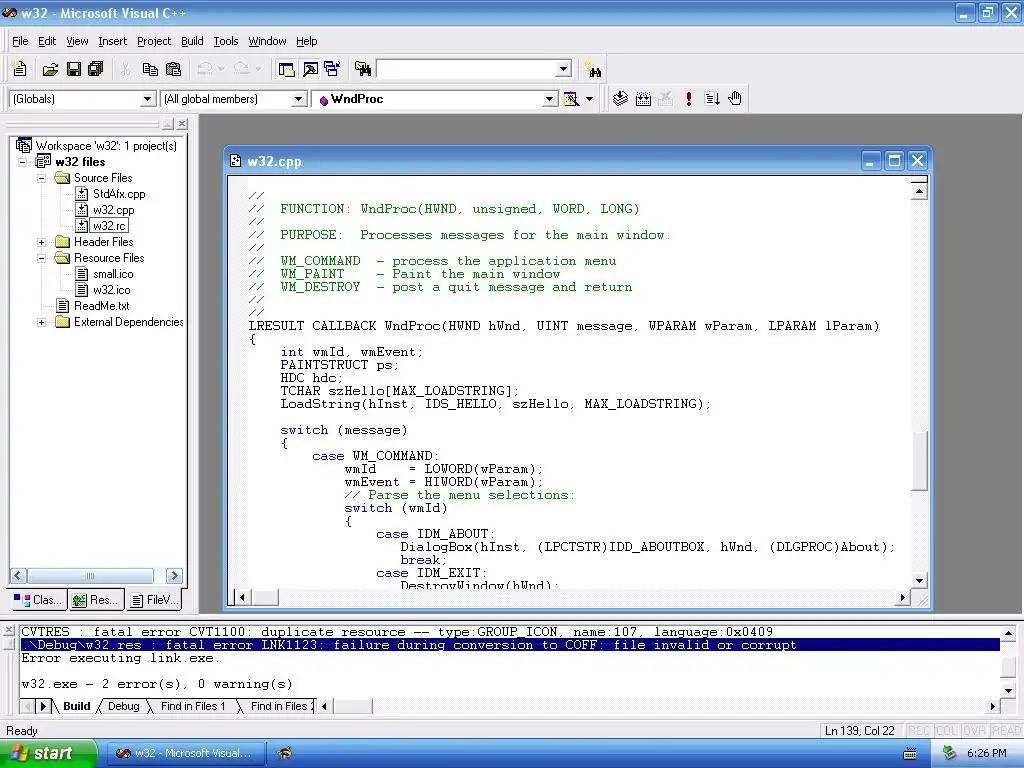The height and width of the screenshot is (768, 1024).
Task: Select the Build output tab
Action: [x=76, y=706]
